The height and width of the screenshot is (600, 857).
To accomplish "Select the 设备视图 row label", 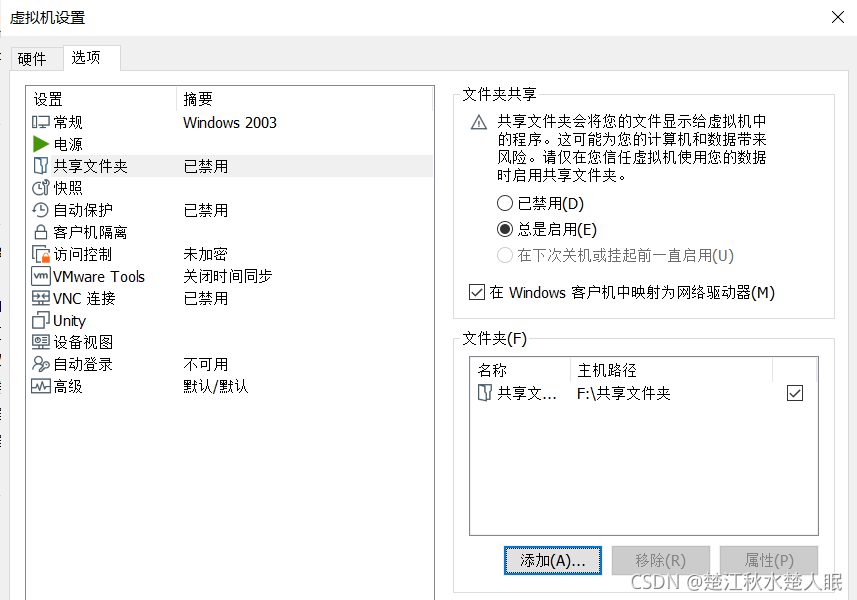I will [83, 342].
